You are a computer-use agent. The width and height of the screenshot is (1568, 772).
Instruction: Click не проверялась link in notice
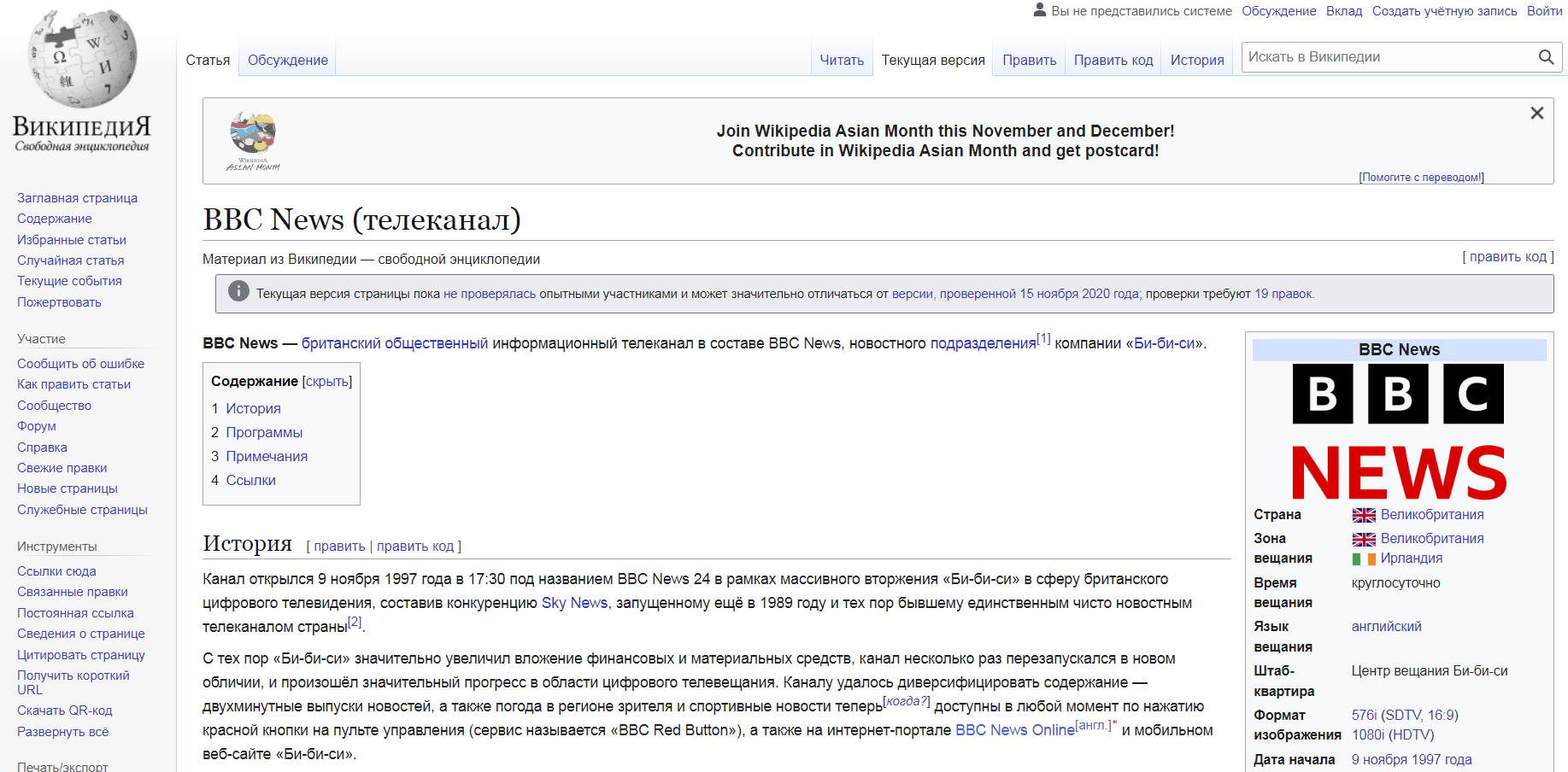coord(490,294)
